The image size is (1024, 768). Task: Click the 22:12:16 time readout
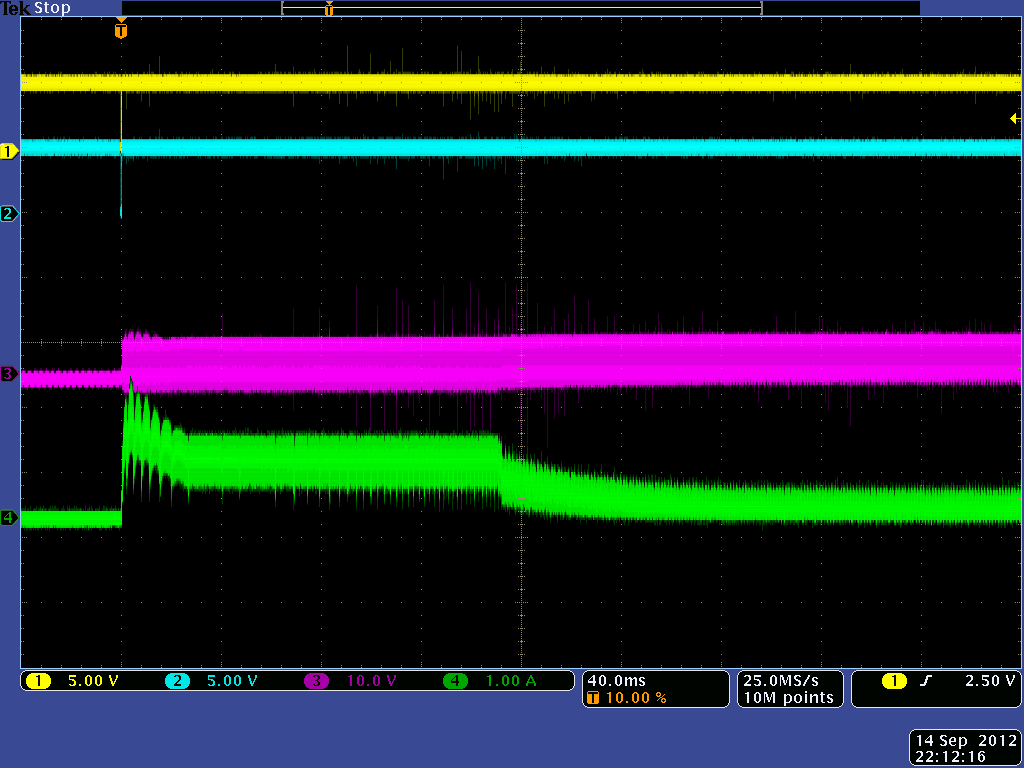[950, 757]
